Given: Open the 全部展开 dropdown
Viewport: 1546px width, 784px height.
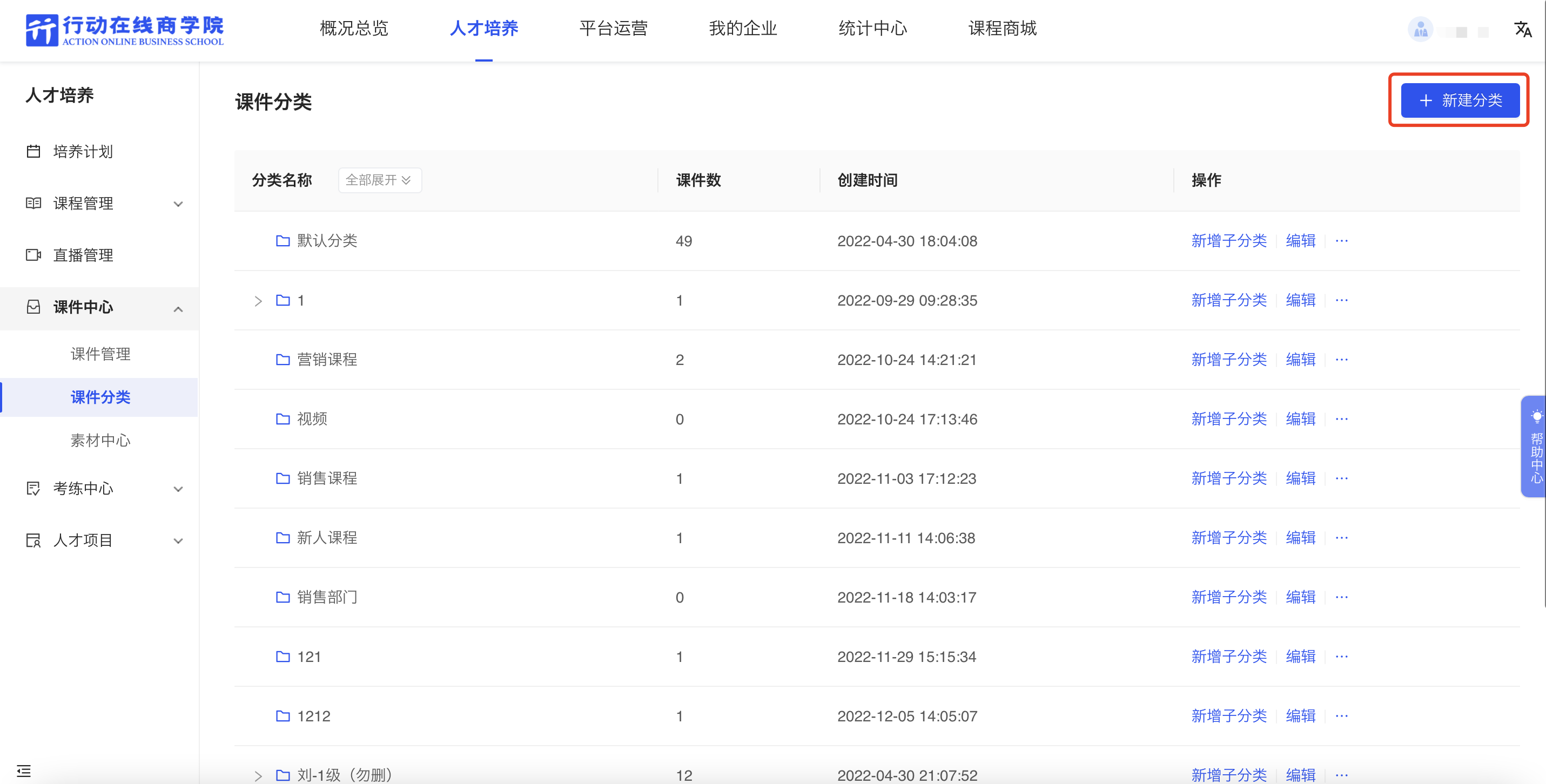Looking at the screenshot, I should pyautogui.click(x=379, y=180).
